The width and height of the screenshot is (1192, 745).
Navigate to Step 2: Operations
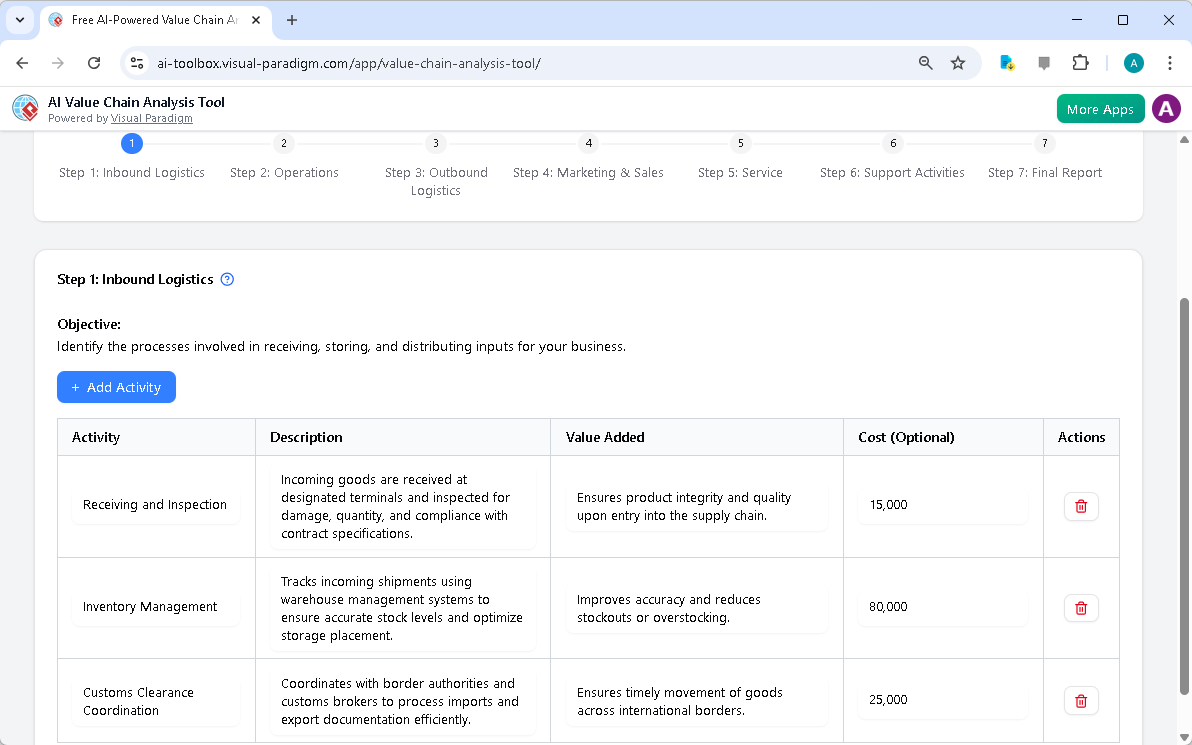click(x=284, y=172)
